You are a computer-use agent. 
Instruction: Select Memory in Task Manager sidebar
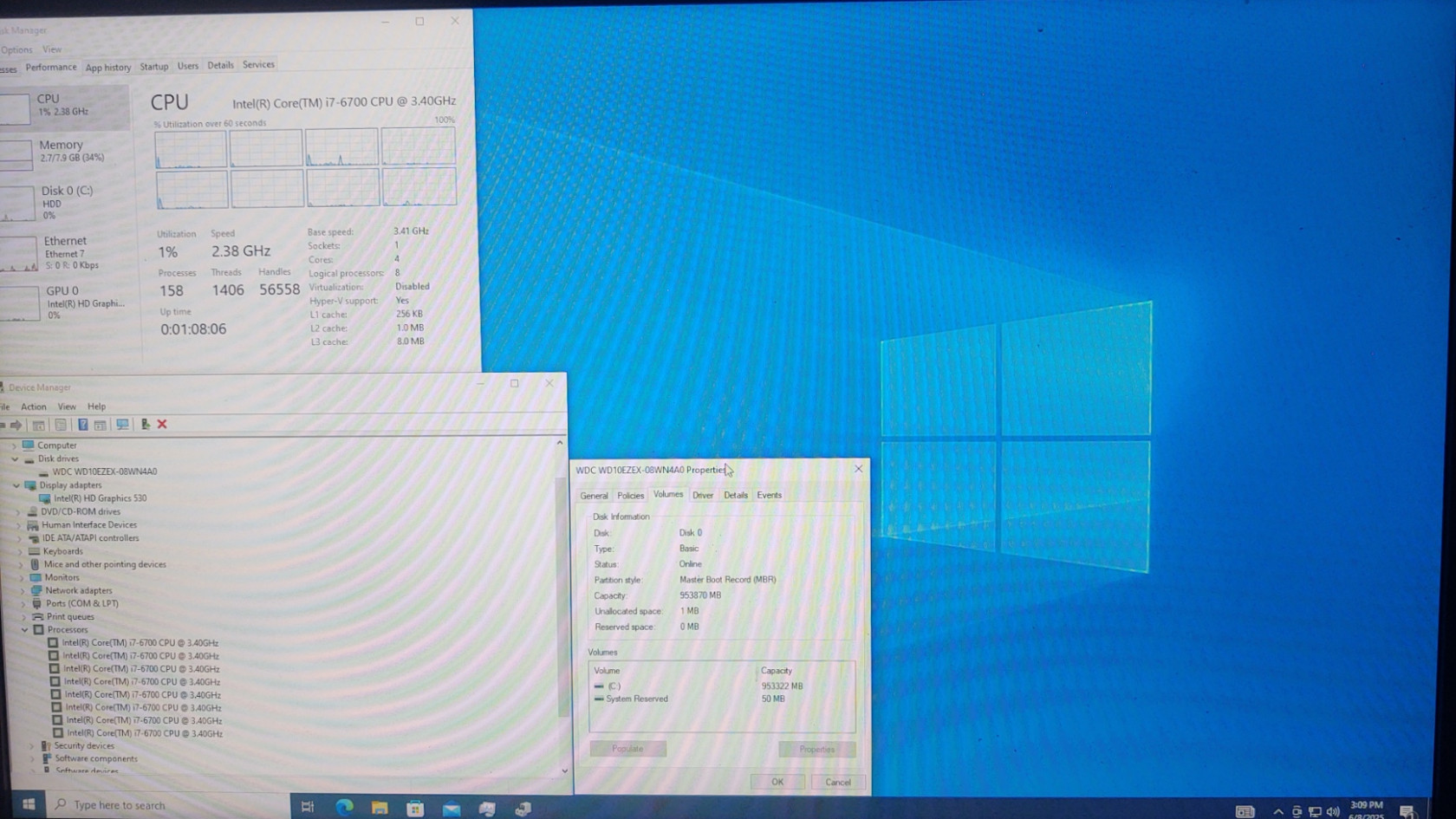click(61, 151)
